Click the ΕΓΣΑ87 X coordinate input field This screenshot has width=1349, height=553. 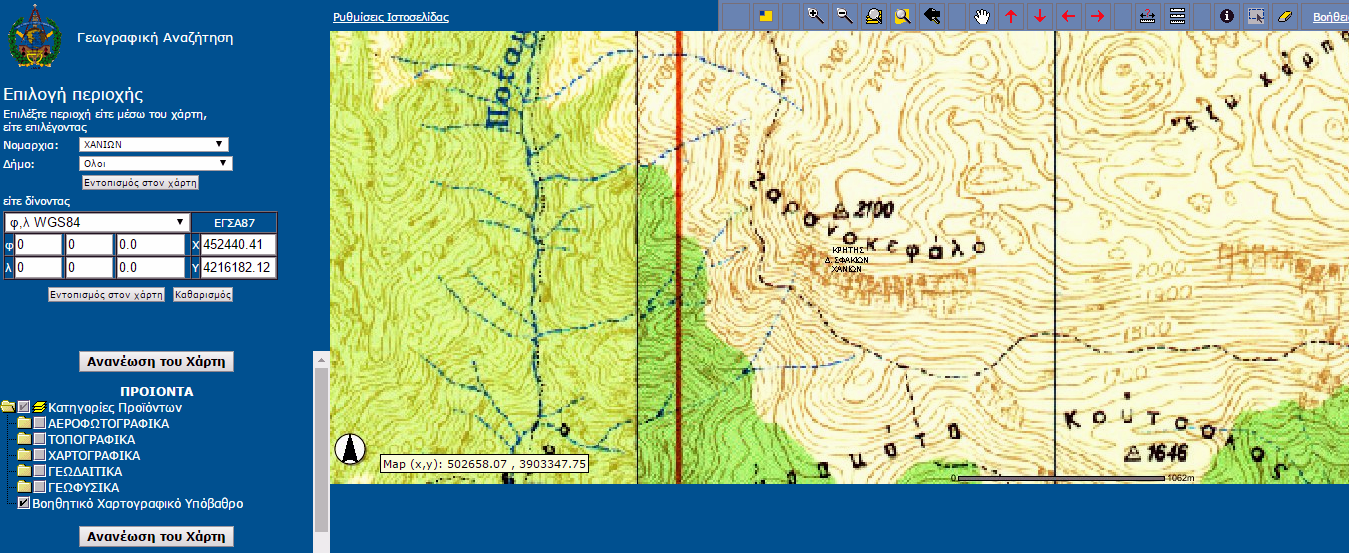239,245
